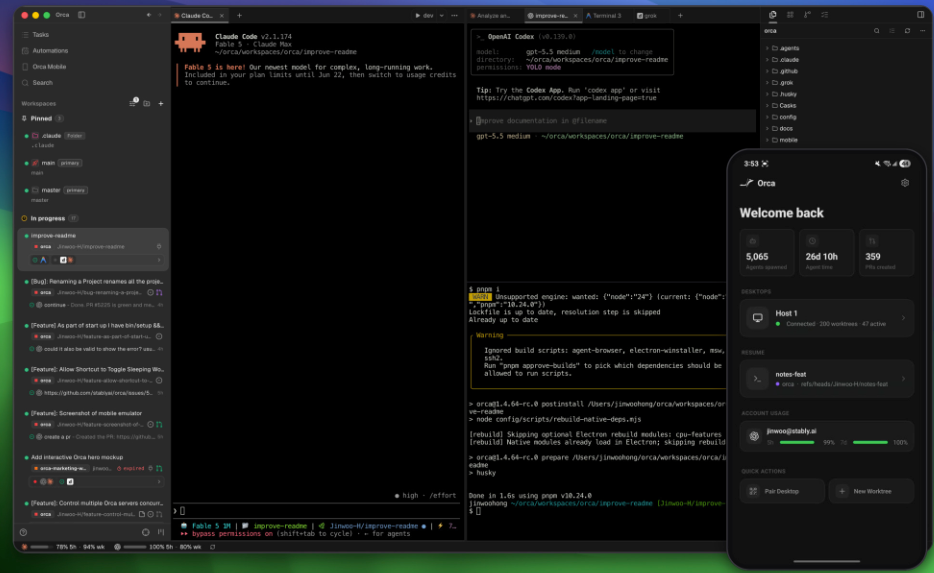Image resolution: width=934 pixels, height=573 pixels.
Task: Open the checks list panel icon
Action: coord(824,15)
